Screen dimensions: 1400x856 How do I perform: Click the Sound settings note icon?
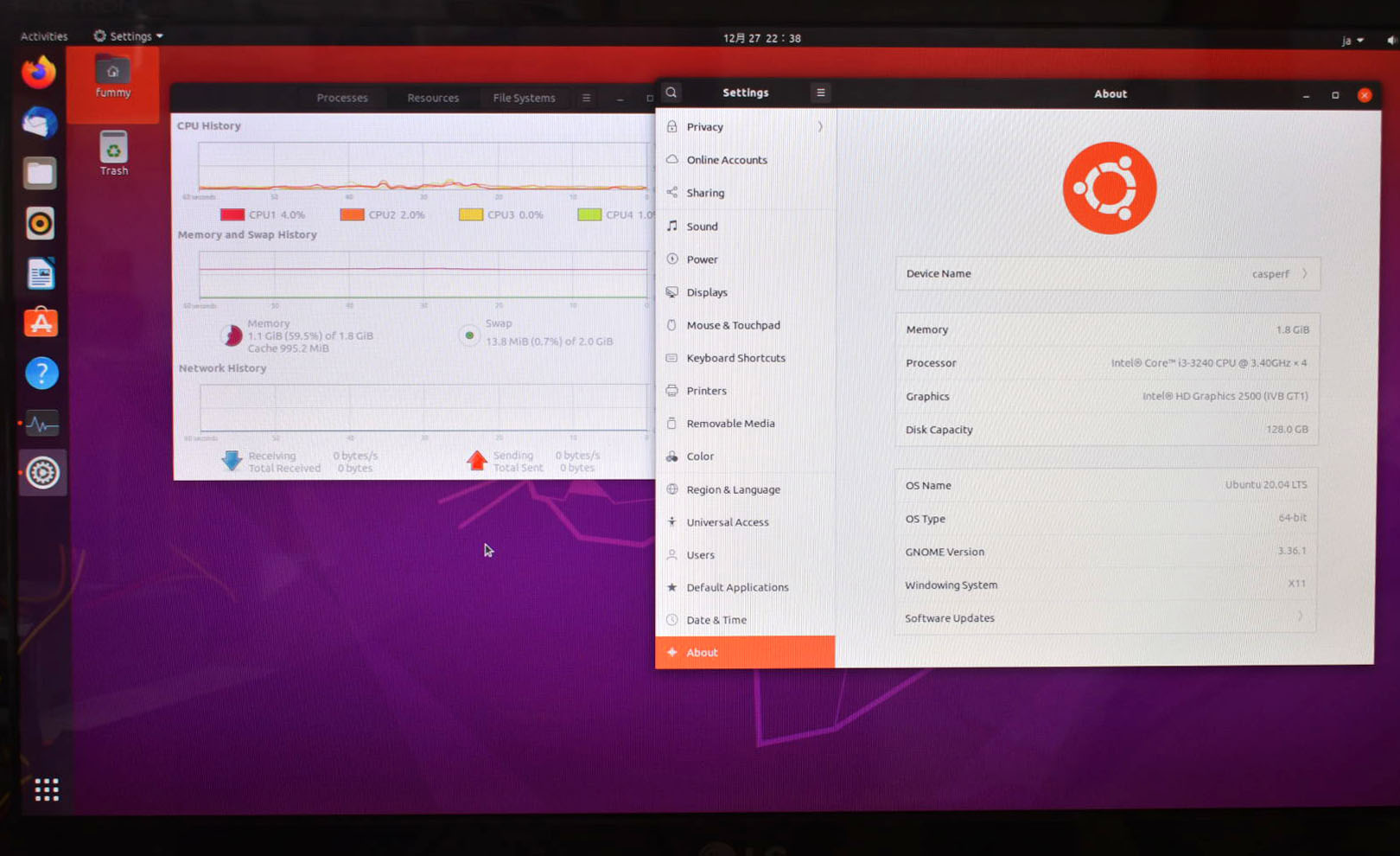click(672, 226)
